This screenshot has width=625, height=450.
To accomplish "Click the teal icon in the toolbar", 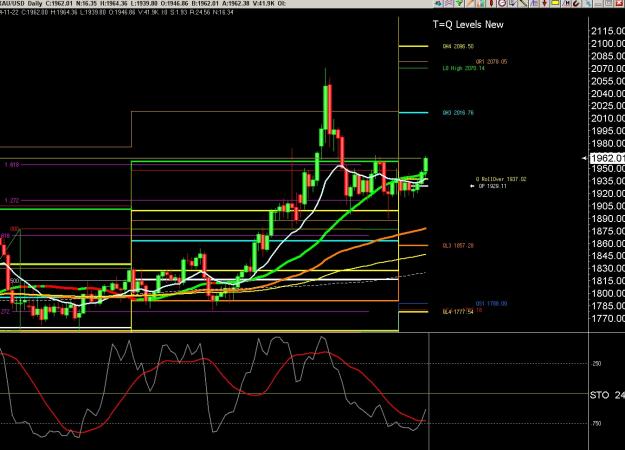I will point(439,3).
